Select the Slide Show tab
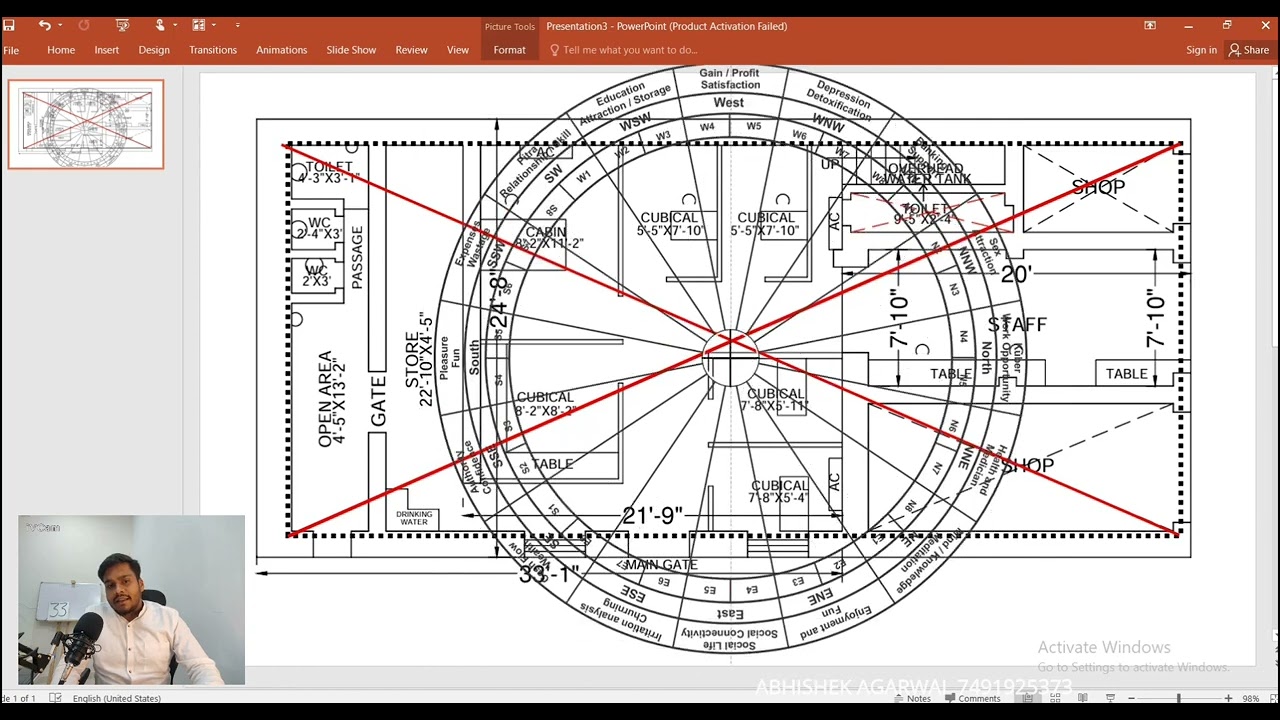 click(351, 50)
